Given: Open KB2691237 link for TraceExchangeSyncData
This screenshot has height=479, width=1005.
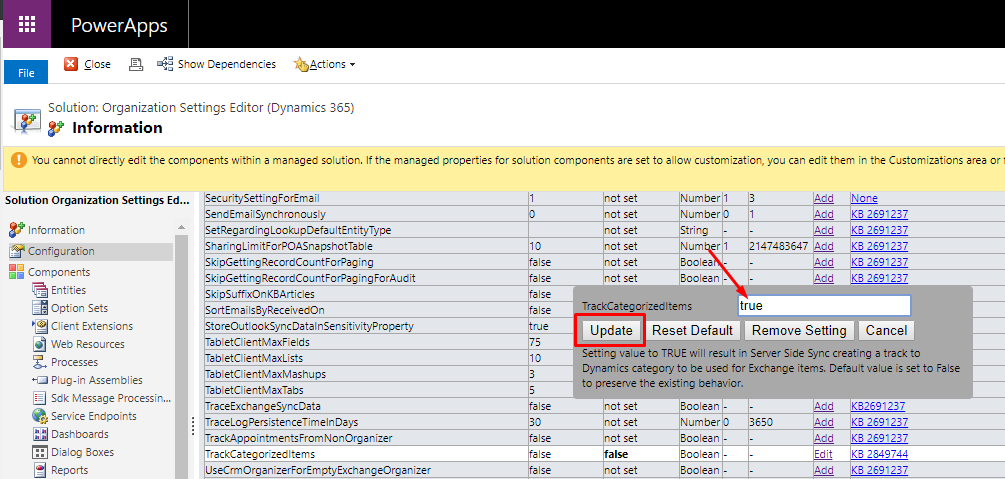Looking at the screenshot, I should click(878, 406).
